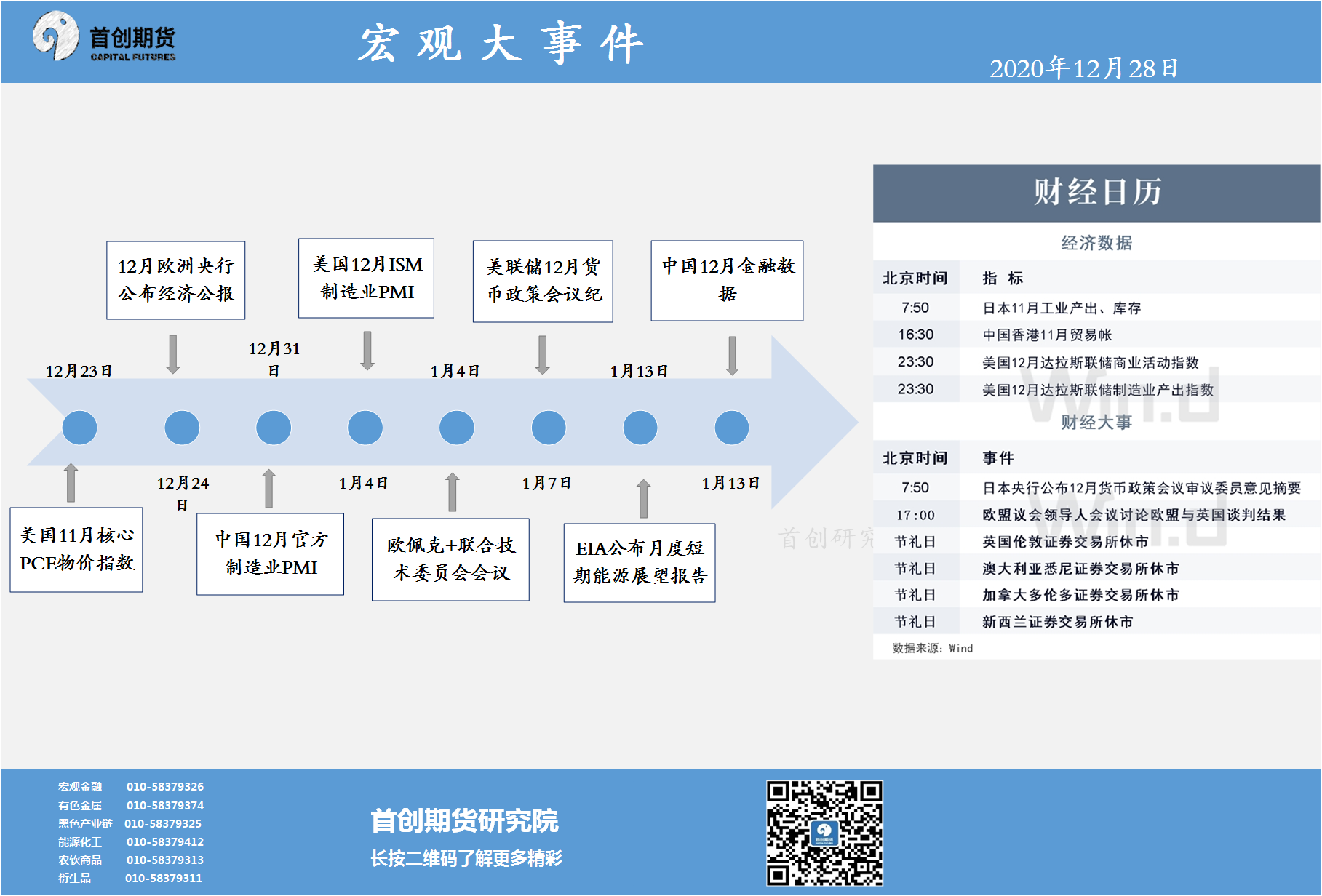This screenshot has width=1322, height=896.
Task: Click the 数据来源: Wind footnote
Action: (932, 648)
